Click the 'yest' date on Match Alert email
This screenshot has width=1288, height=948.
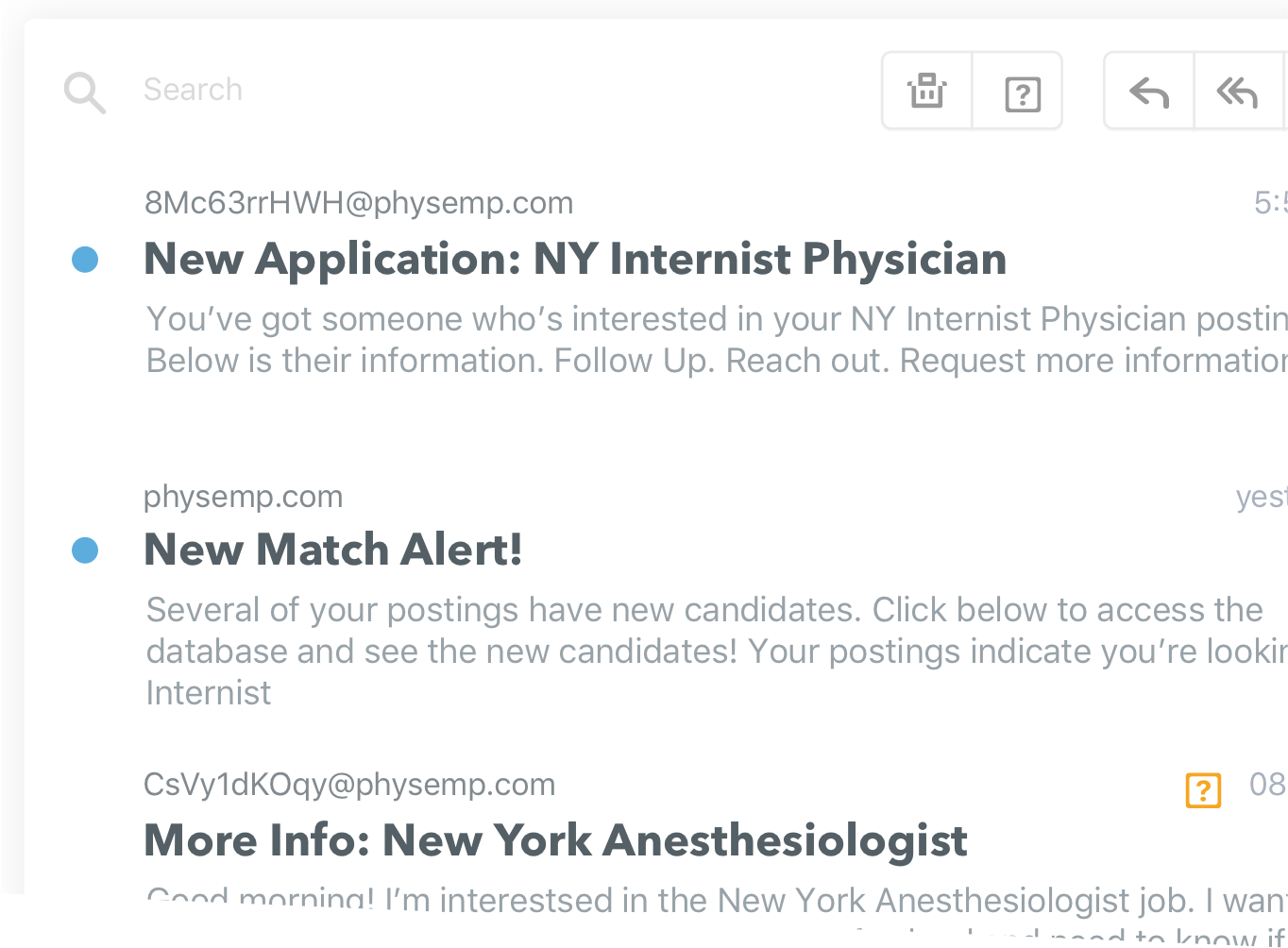1262,497
